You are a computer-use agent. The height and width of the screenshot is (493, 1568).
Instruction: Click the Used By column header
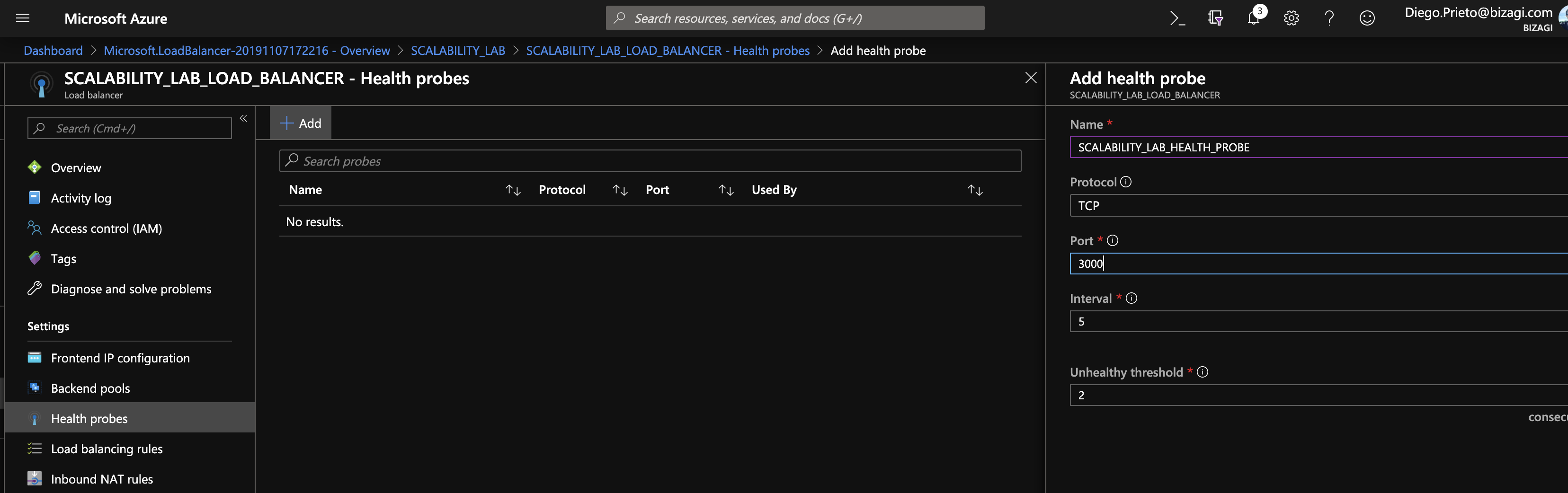tap(774, 190)
